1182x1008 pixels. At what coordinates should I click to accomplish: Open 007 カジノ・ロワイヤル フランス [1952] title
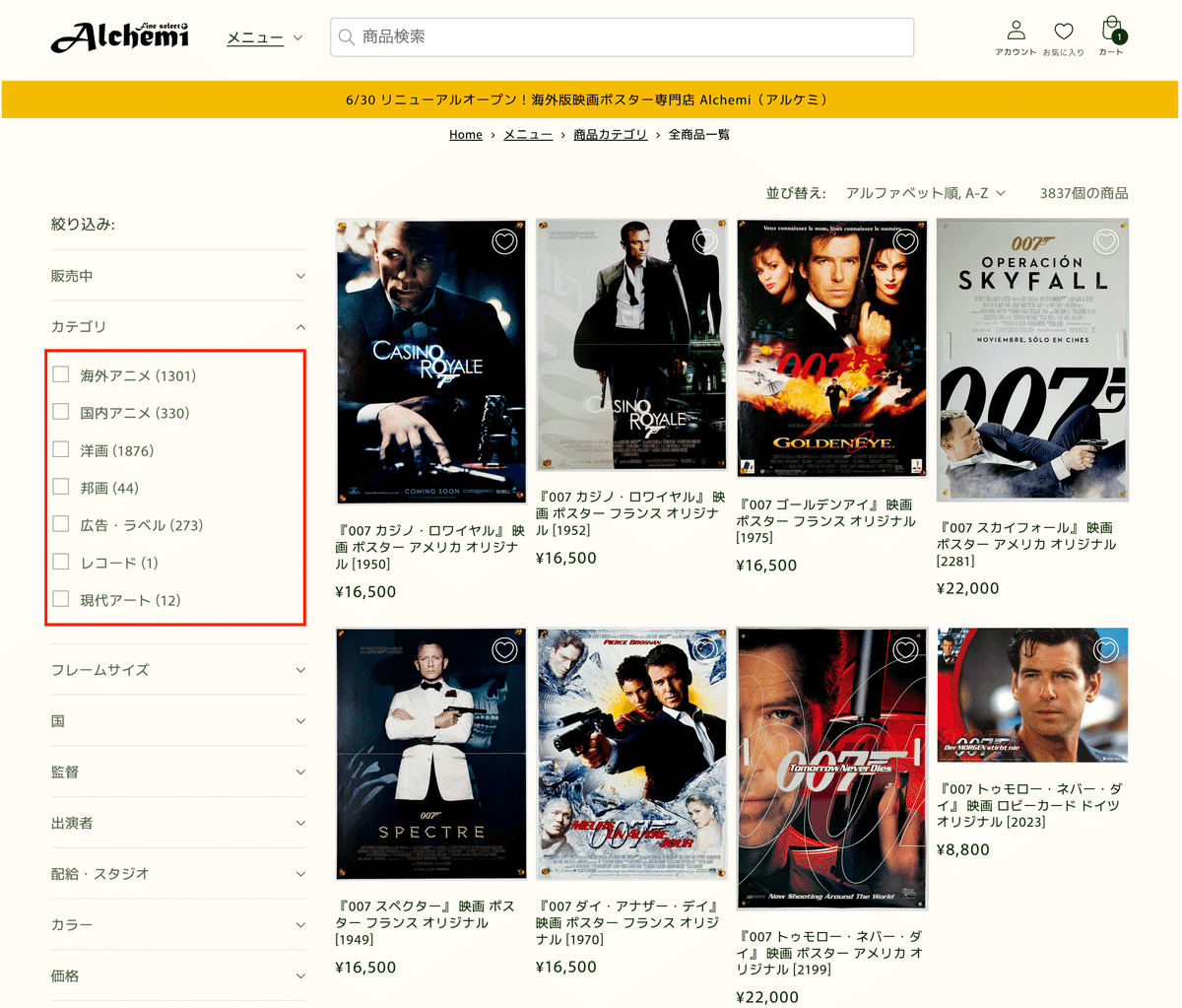coord(630,513)
